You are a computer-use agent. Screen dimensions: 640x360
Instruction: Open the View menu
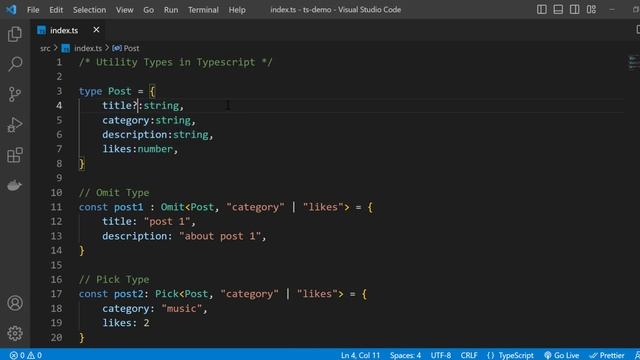pyautogui.click(x=124, y=10)
